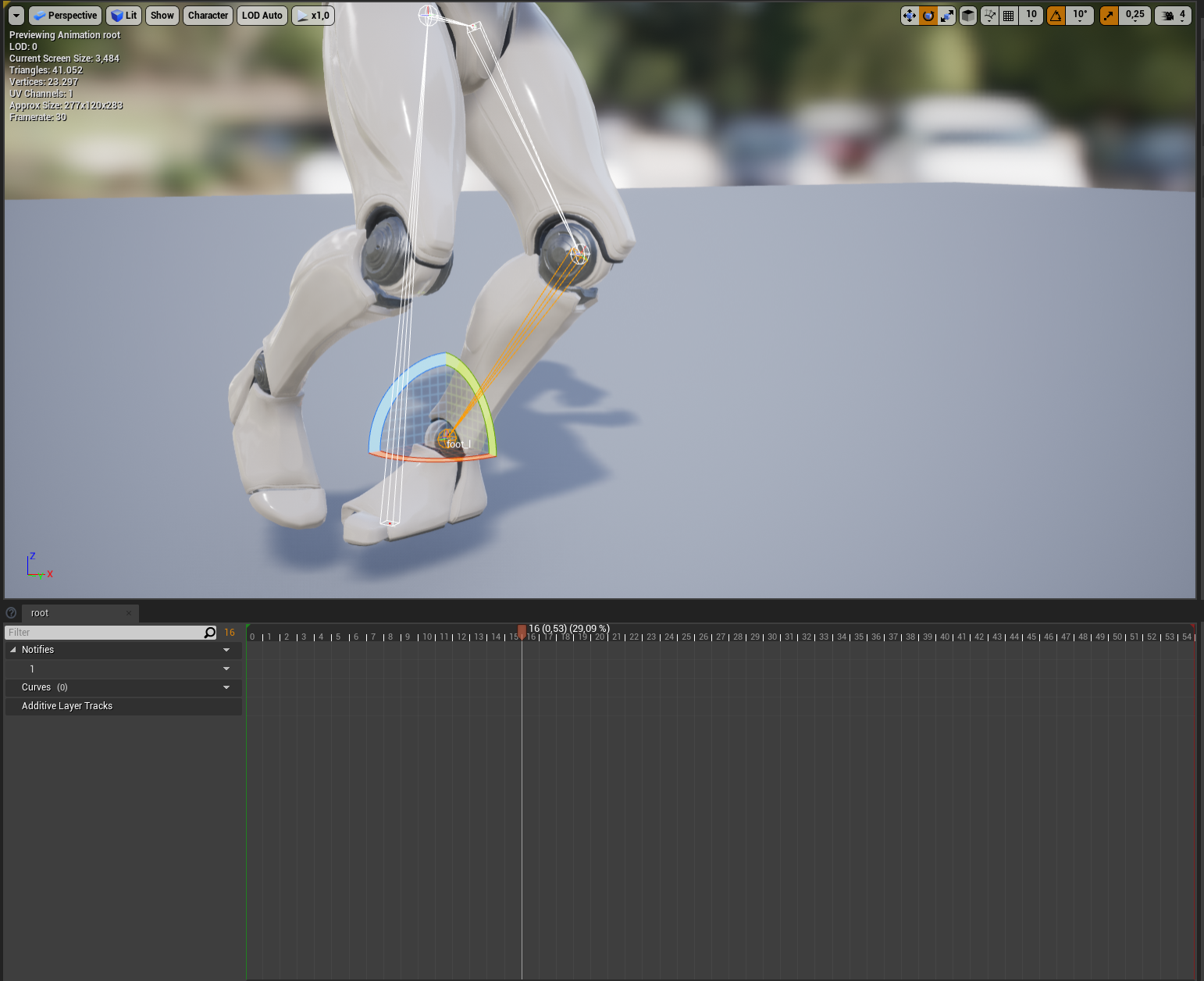The width and height of the screenshot is (1204, 981).
Task: Select the Rotate gizmo tool
Action: [x=928, y=15]
